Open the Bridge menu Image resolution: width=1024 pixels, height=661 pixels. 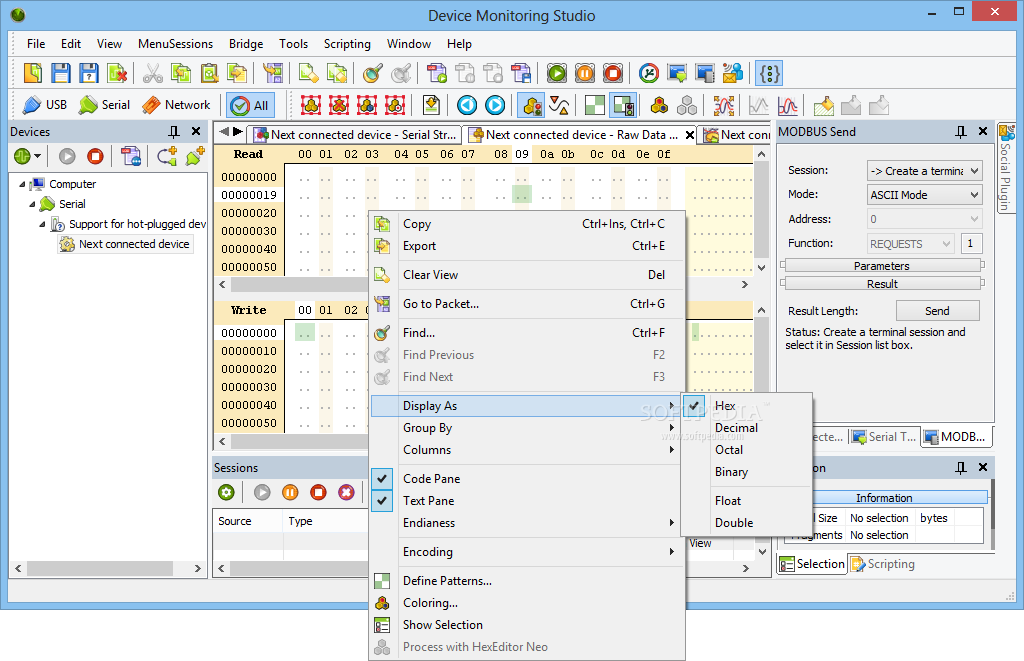246,44
